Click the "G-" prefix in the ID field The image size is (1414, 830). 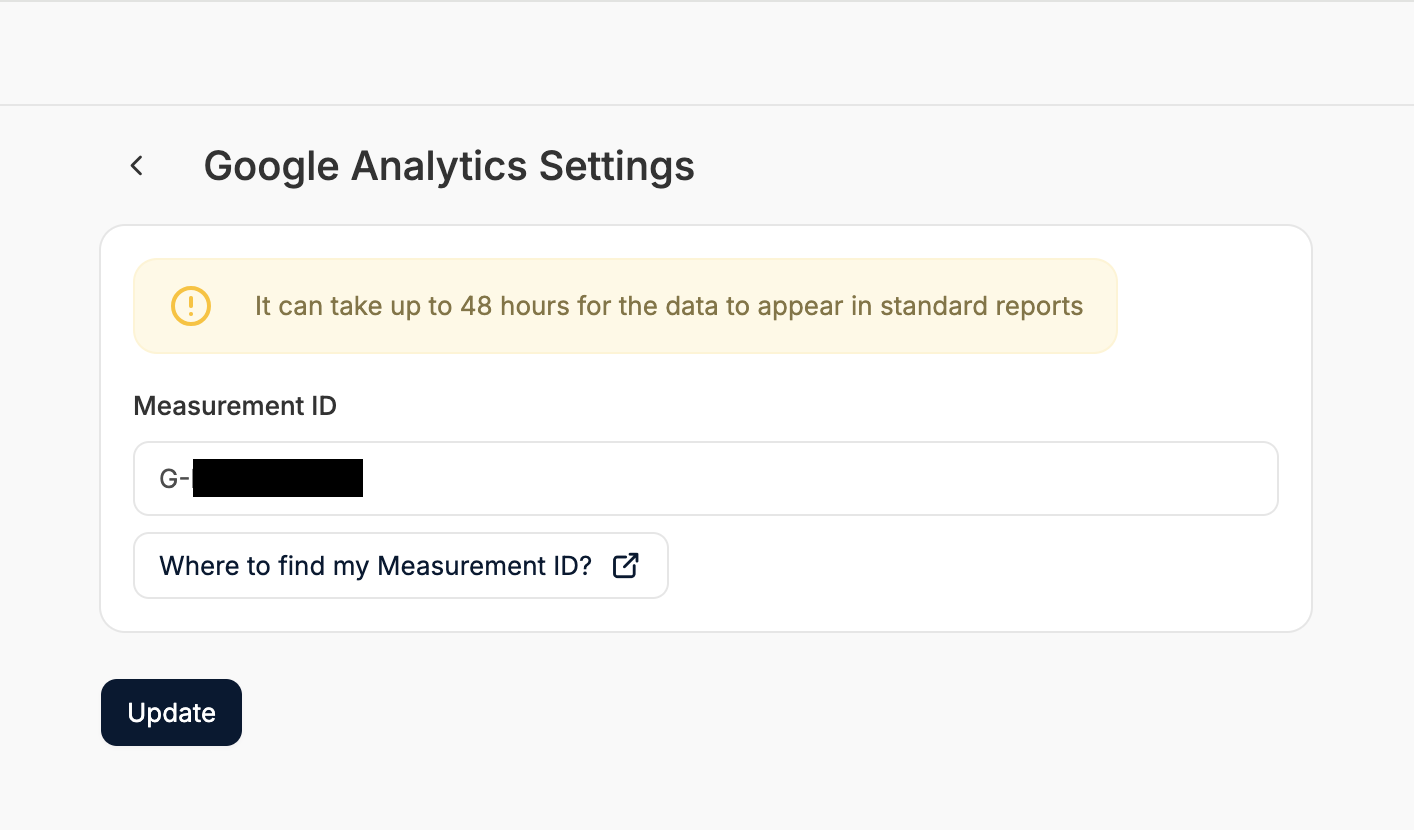[174, 479]
